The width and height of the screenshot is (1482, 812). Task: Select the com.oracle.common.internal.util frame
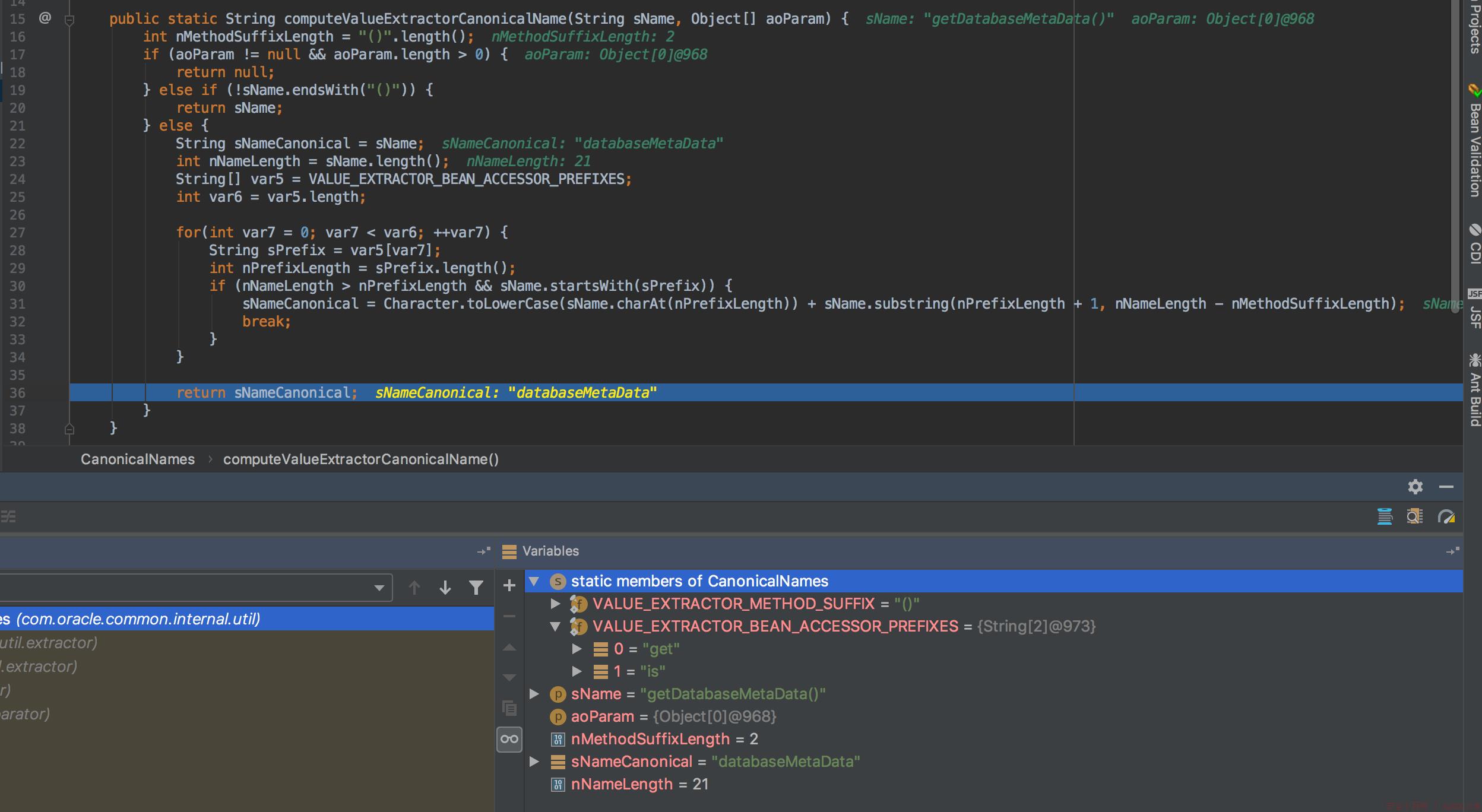pos(247,619)
